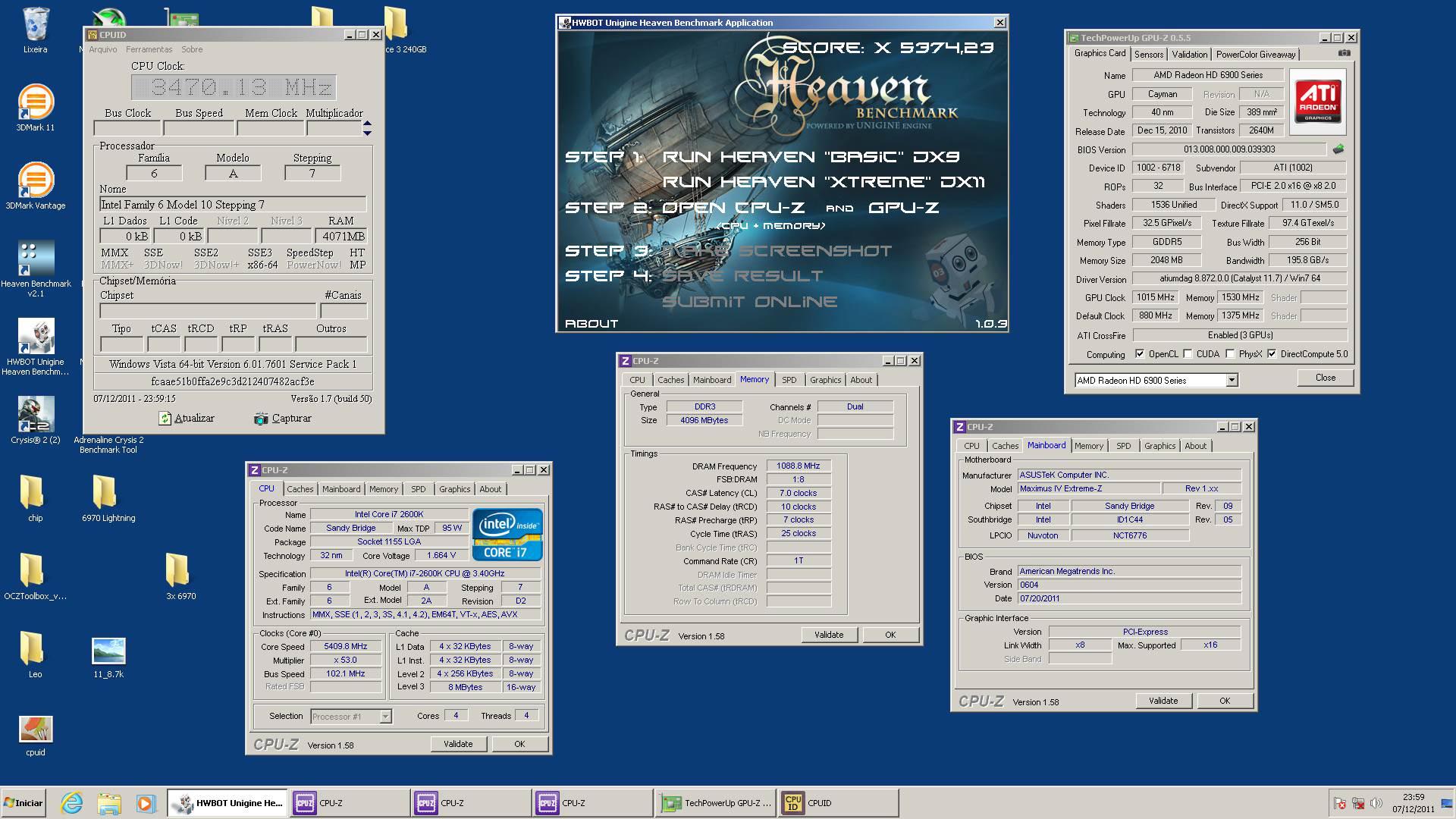The image size is (1456, 819).
Task: Click Run Heaven "Basic" DX9 step
Action: [811, 157]
